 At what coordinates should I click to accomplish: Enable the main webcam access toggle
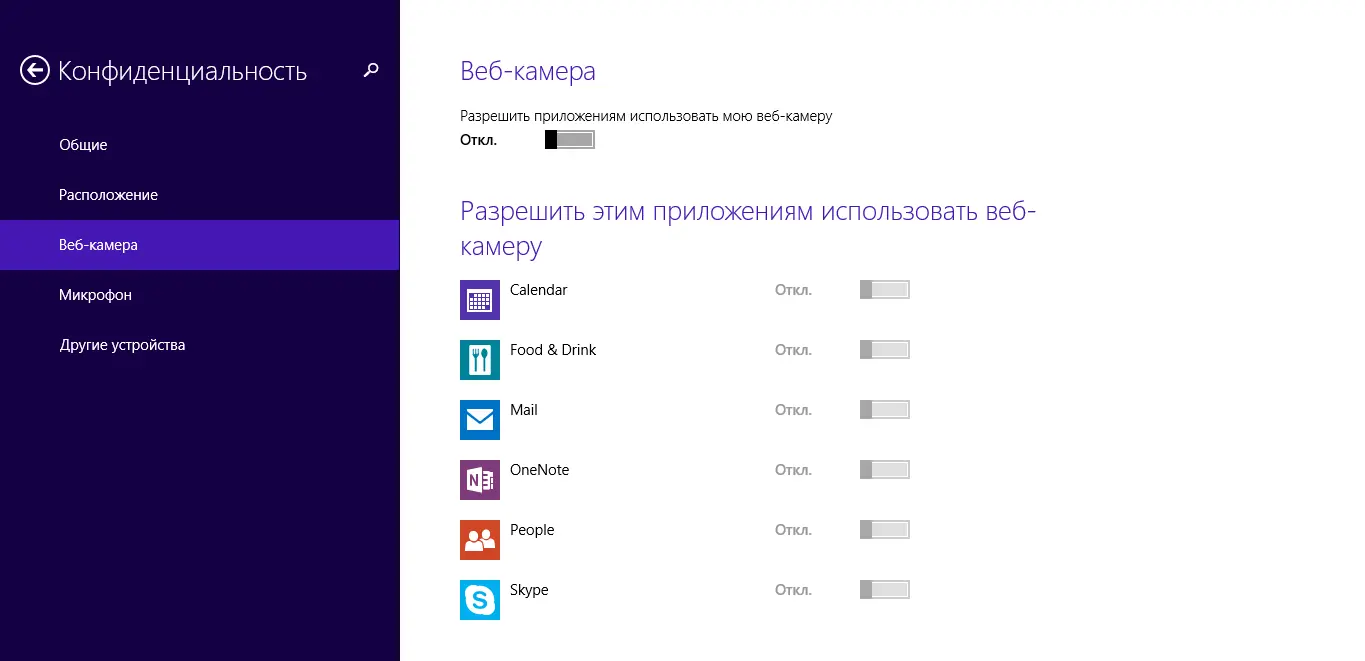click(569, 140)
